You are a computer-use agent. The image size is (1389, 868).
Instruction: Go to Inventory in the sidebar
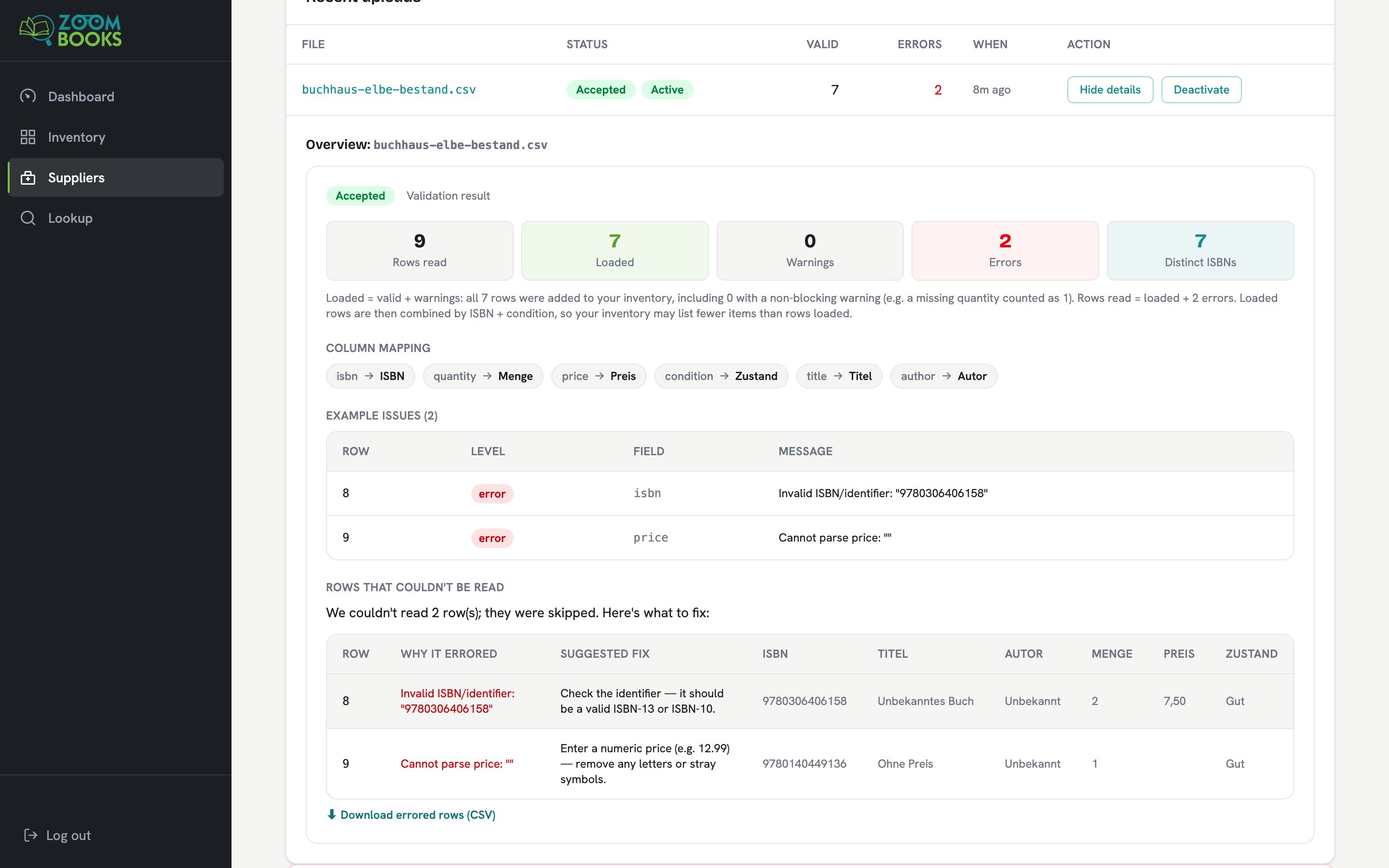(115, 136)
